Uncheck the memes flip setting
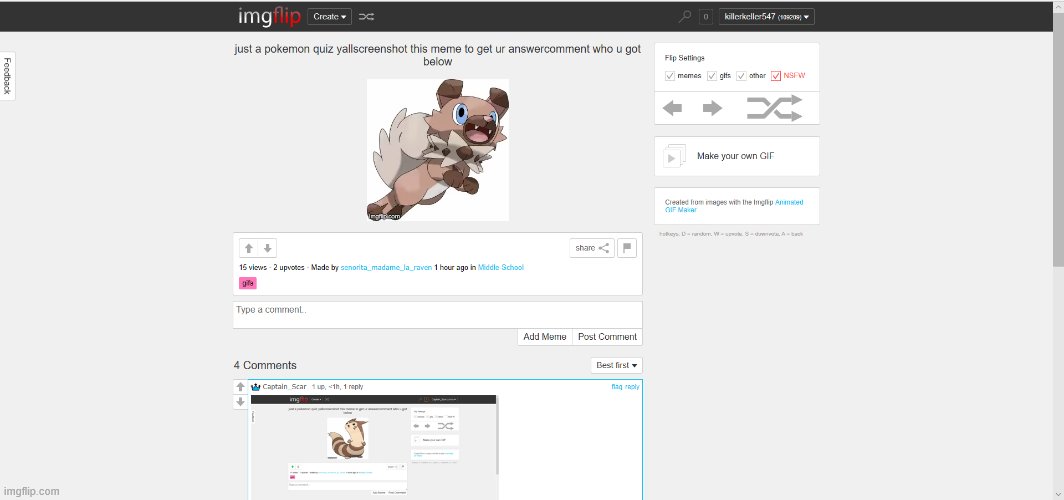This screenshot has height=500, width=1064. [670, 76]
